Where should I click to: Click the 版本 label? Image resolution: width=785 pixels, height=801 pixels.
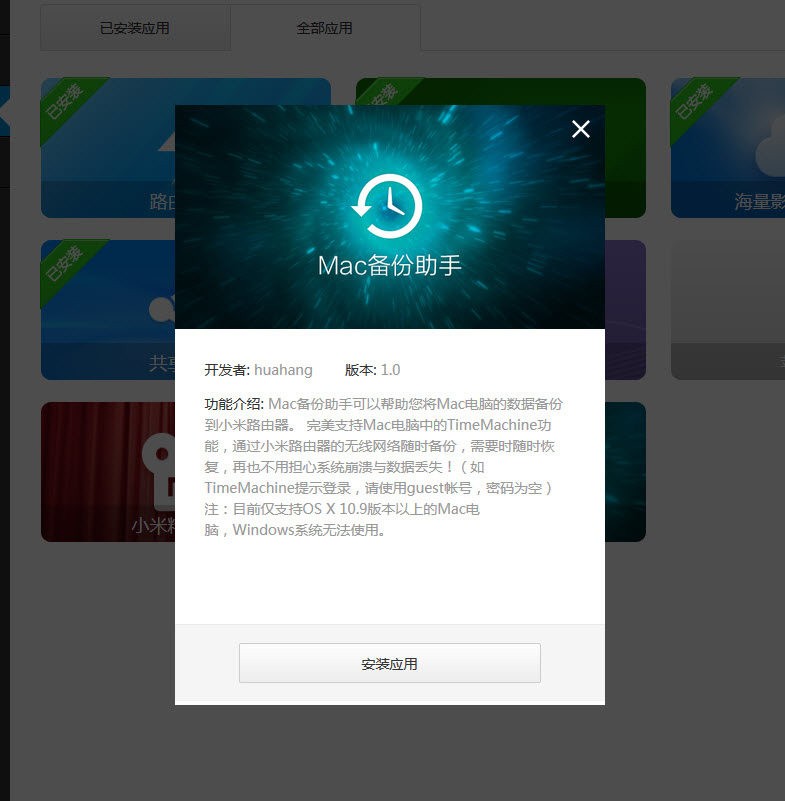[x=361, y=370]
